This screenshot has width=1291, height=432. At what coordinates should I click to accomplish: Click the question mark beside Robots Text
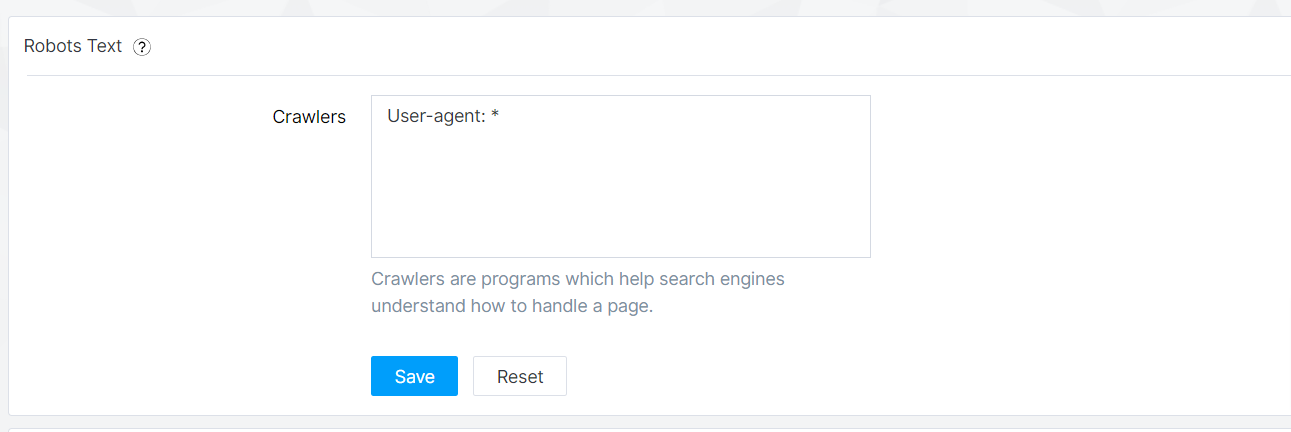point(142,47)
